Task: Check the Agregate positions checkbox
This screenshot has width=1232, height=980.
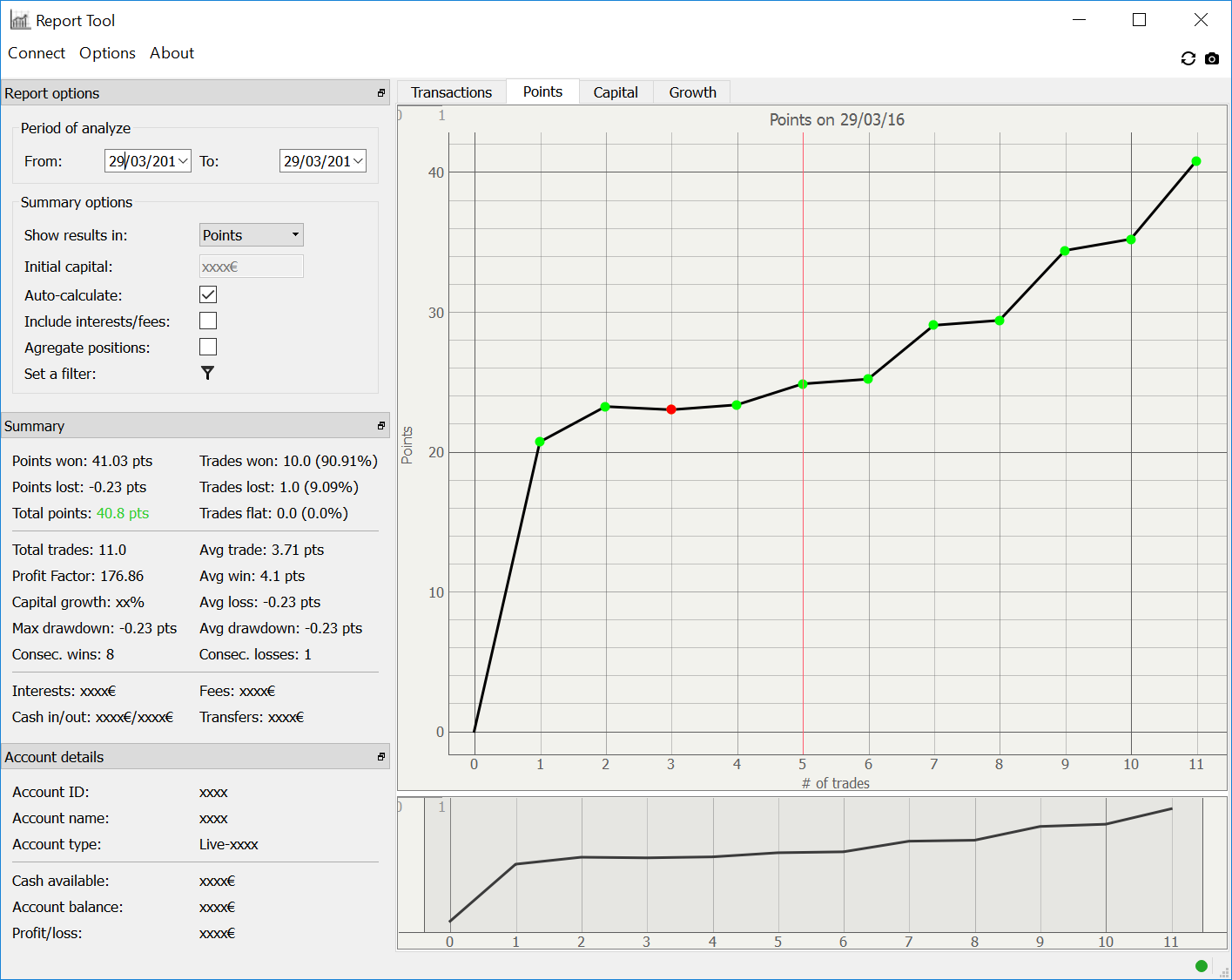Action: click(208, 348)
